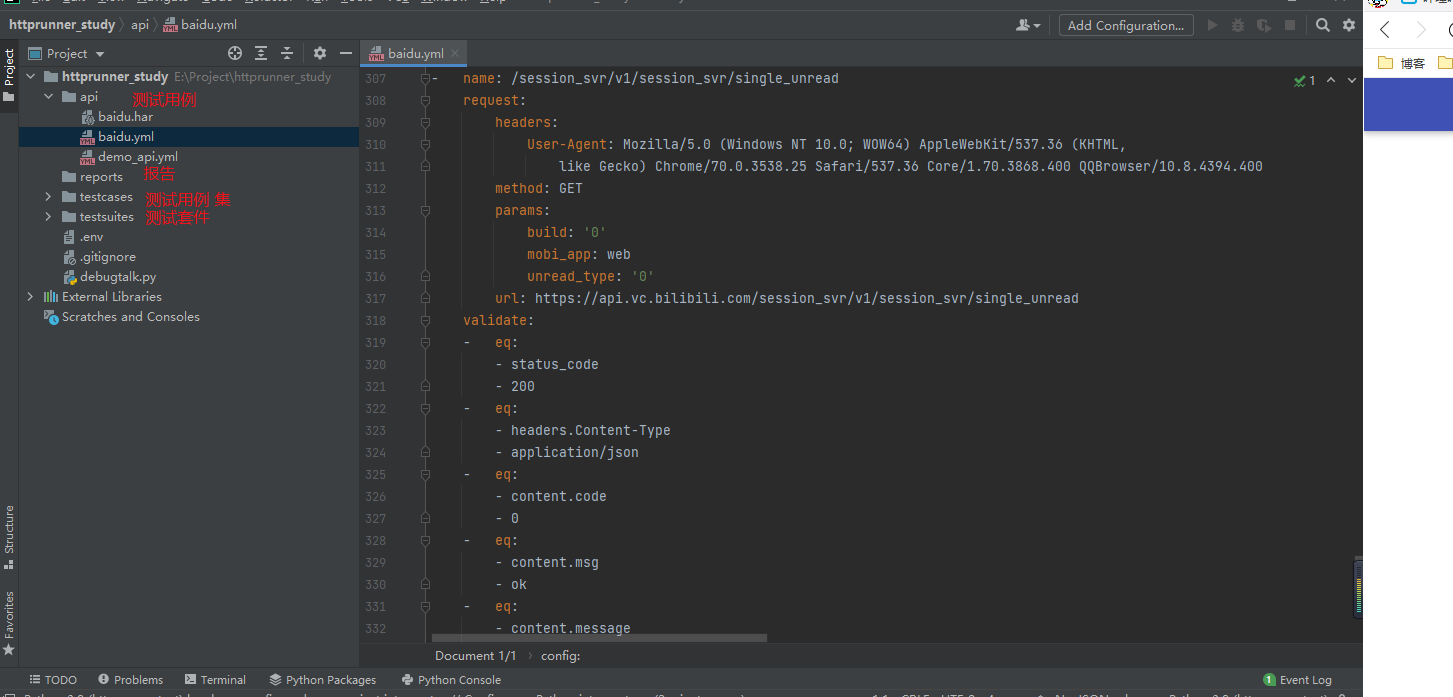
Task: Go back in the browser window
Action: pos(1385,30)
